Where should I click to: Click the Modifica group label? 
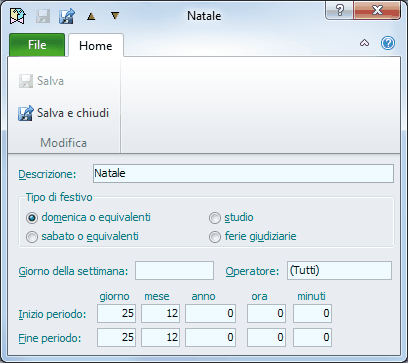[64, 143]
